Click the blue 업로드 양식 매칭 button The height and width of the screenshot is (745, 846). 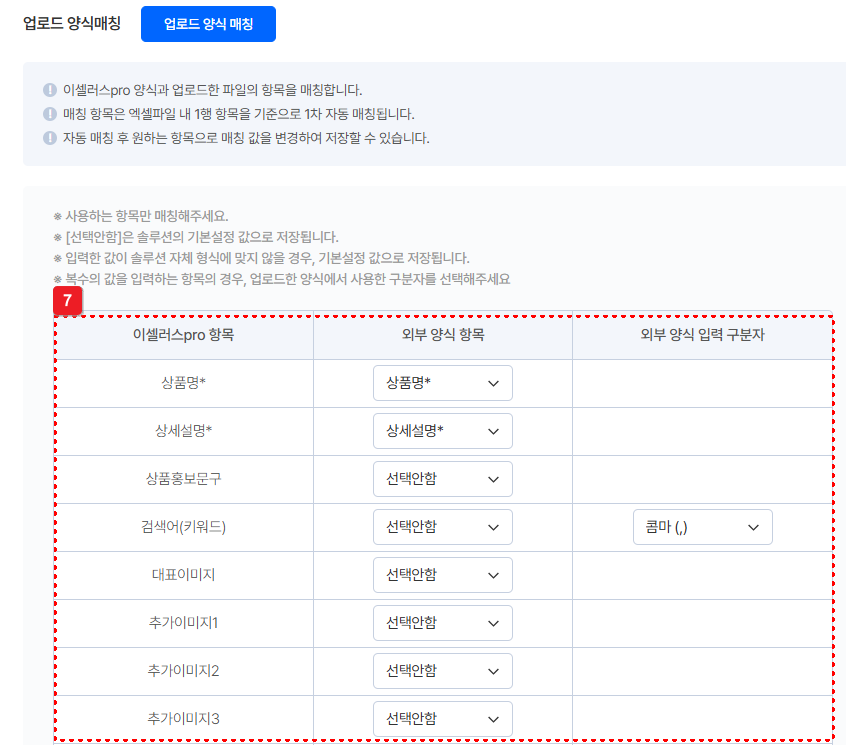208,24
